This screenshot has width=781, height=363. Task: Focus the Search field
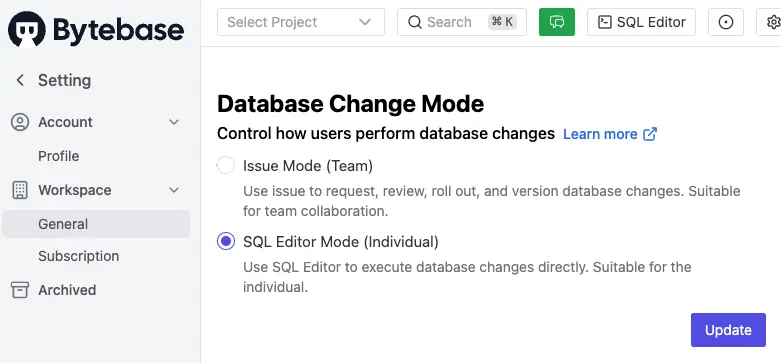tap(462, 22)
